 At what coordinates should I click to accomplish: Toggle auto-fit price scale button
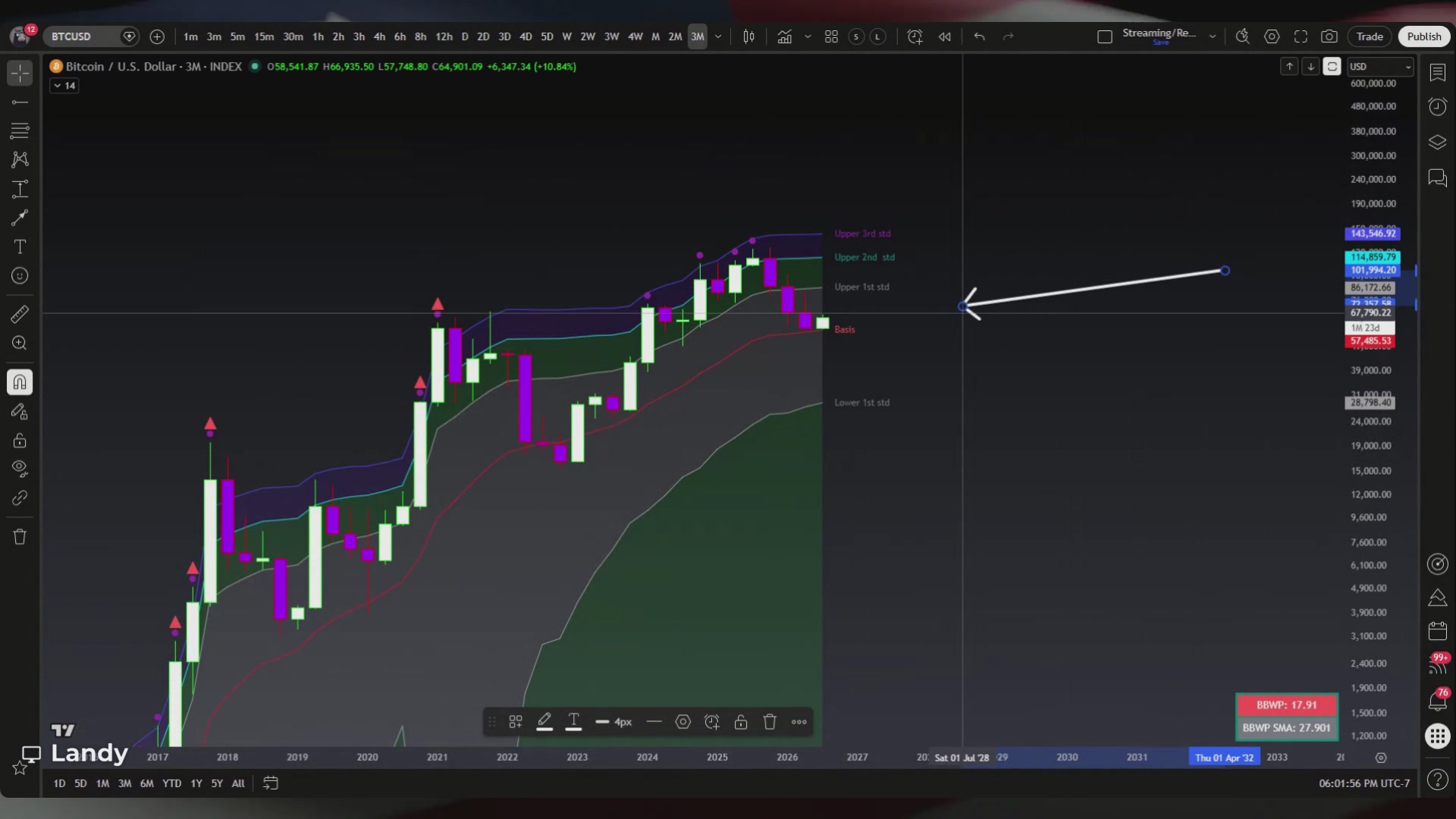1332,67
